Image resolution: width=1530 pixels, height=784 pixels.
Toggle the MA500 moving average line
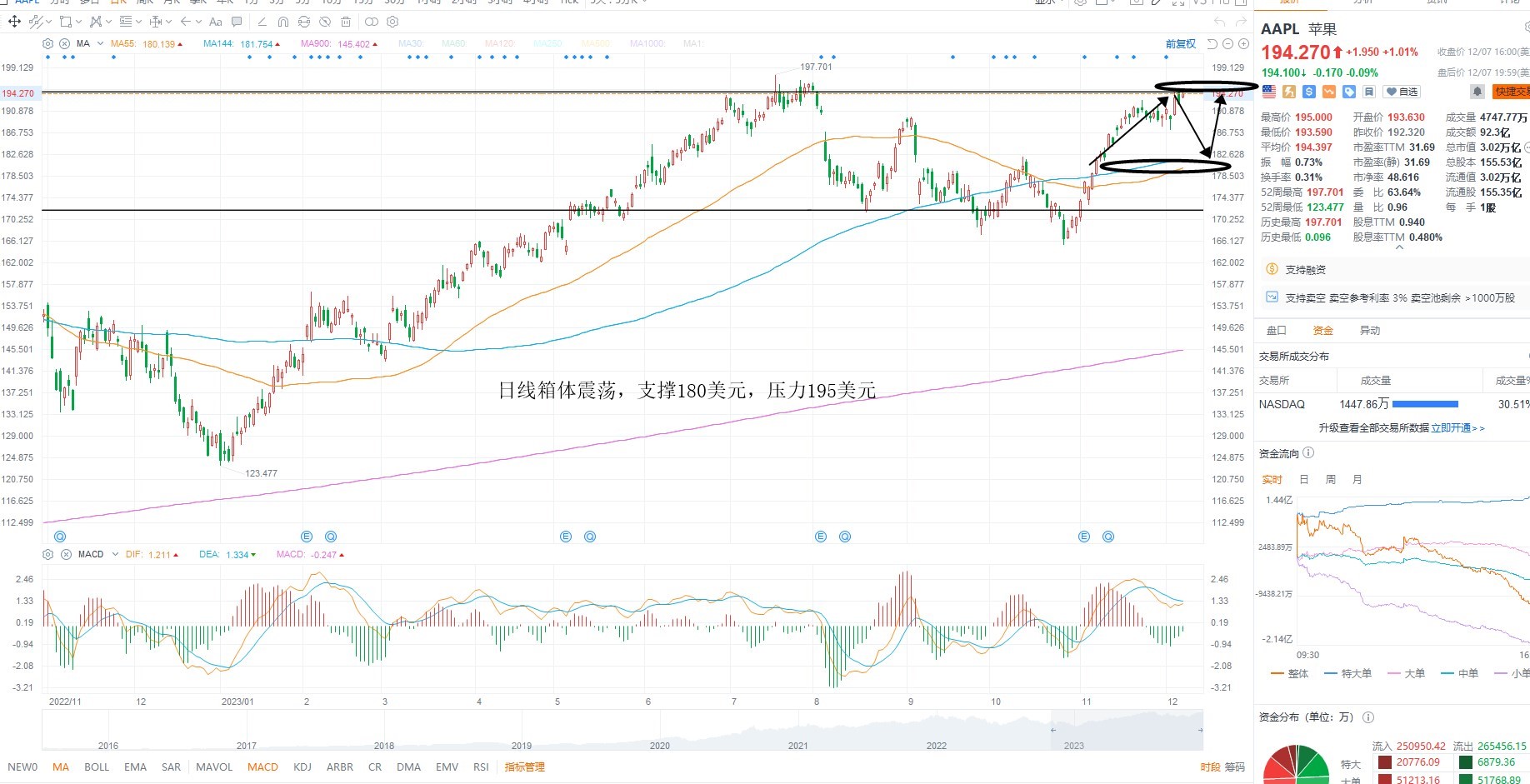pyautogui.click(x=595, y=44)
